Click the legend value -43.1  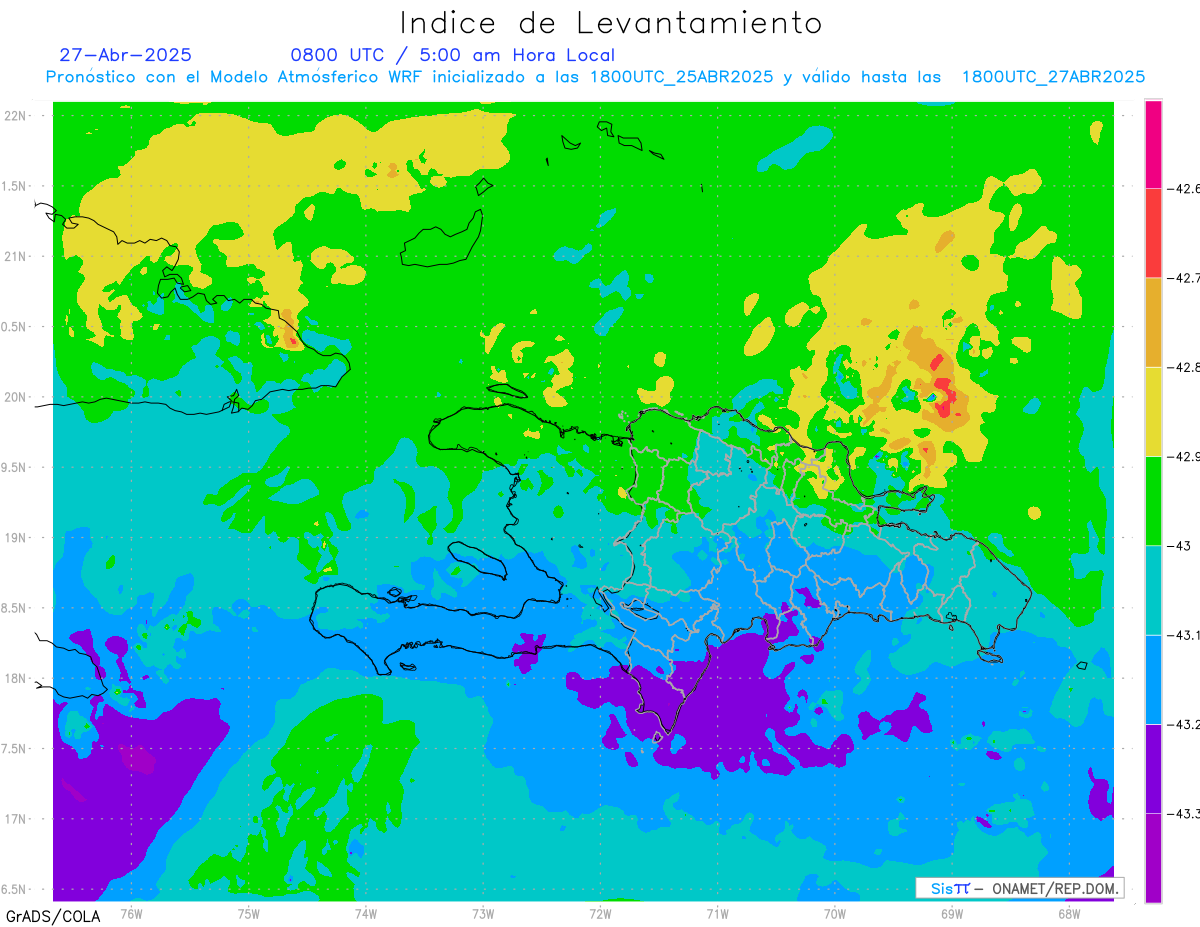pos(1184,635)
